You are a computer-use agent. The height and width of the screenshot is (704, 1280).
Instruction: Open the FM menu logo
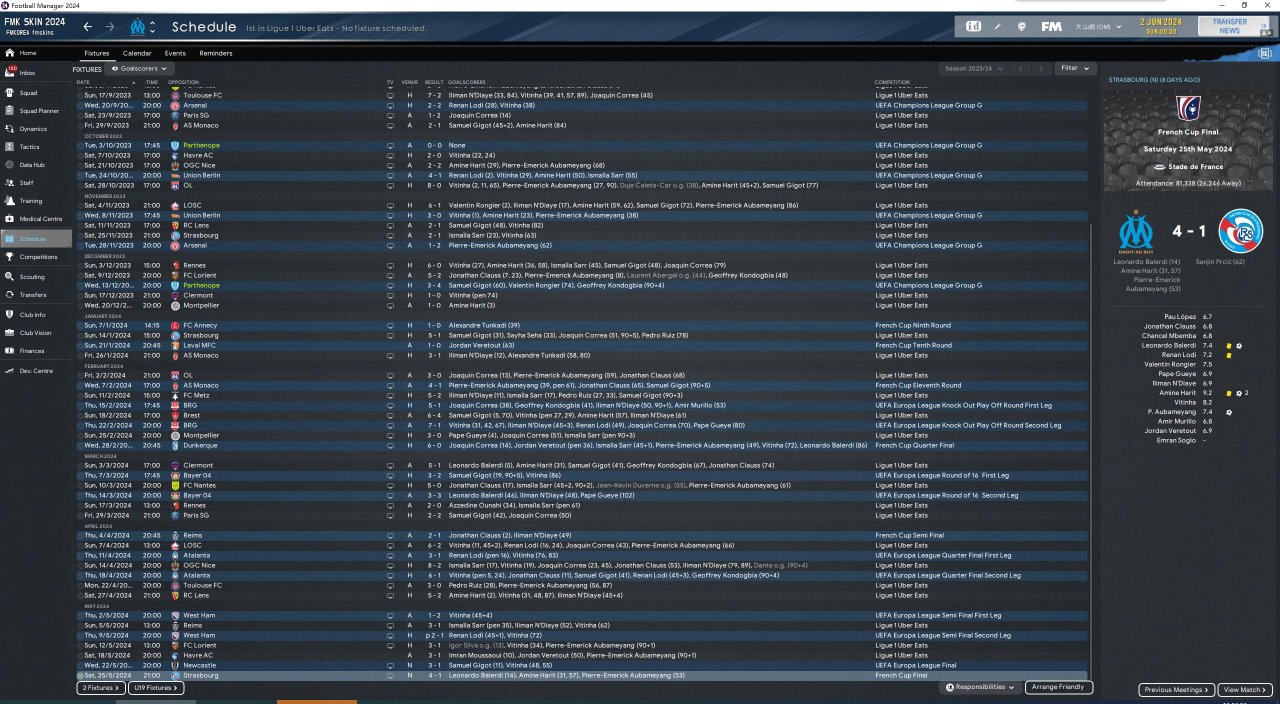pos(1051,26)
